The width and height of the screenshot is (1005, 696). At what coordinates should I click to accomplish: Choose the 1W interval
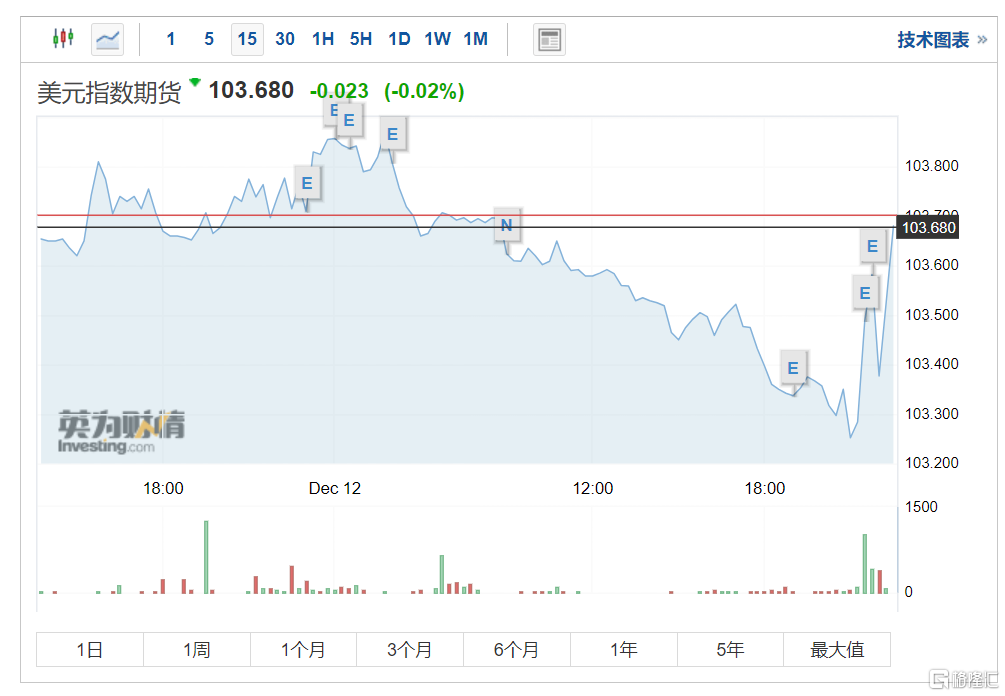click(437, 39)
